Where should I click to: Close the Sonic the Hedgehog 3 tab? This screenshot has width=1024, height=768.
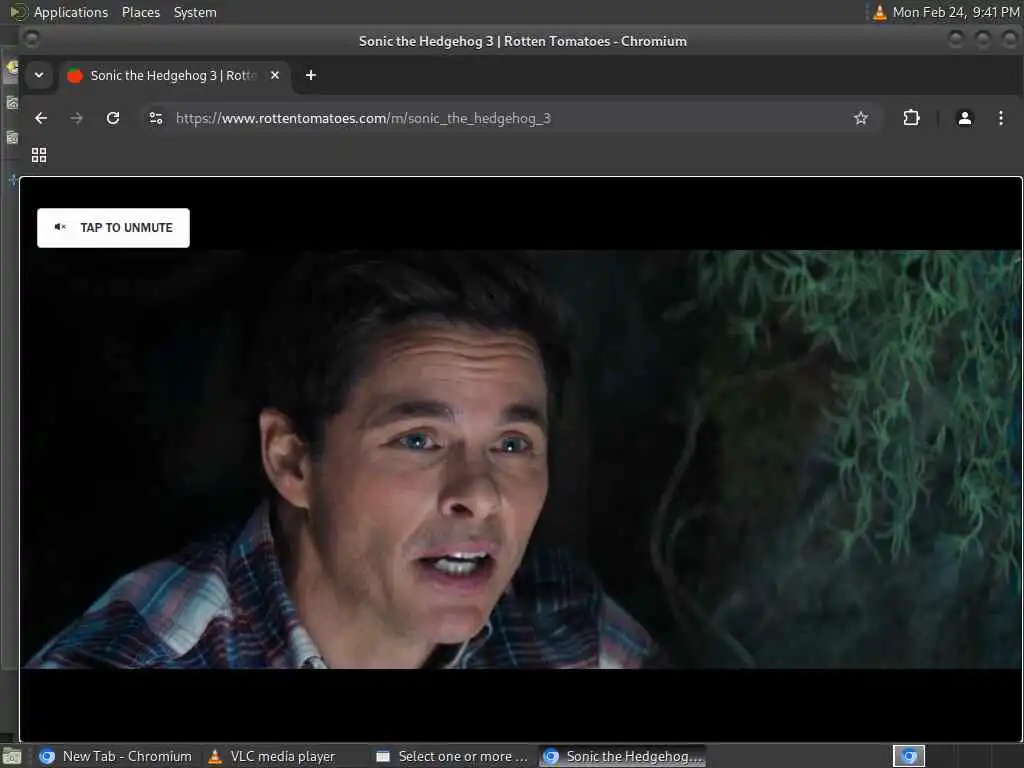click(275, 75)
